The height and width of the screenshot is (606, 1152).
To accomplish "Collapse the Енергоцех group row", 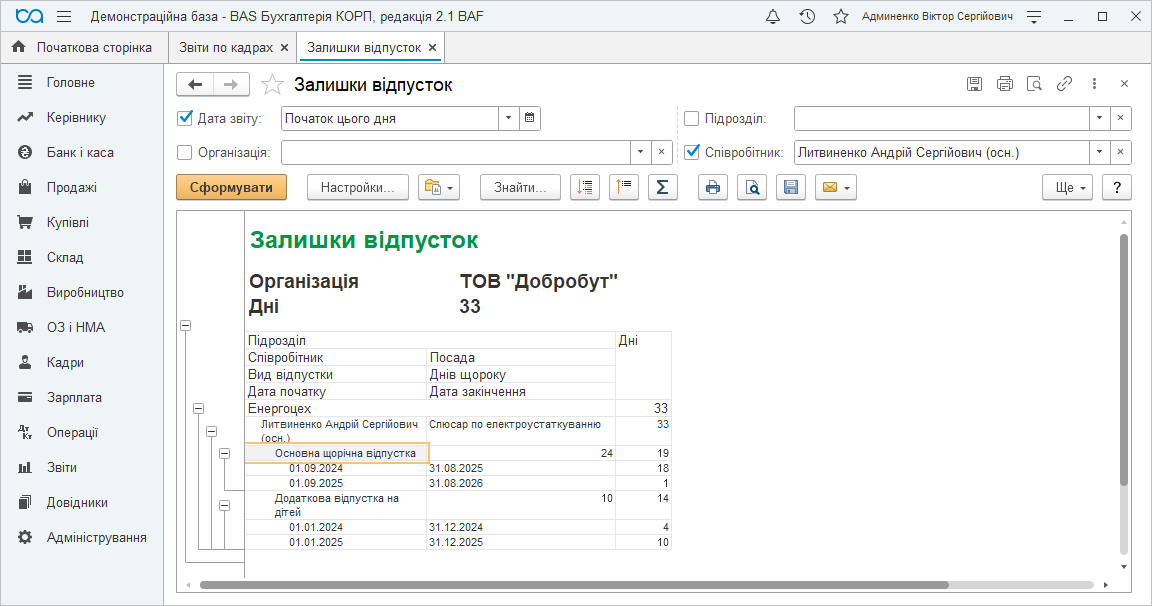I will [198, 408].
